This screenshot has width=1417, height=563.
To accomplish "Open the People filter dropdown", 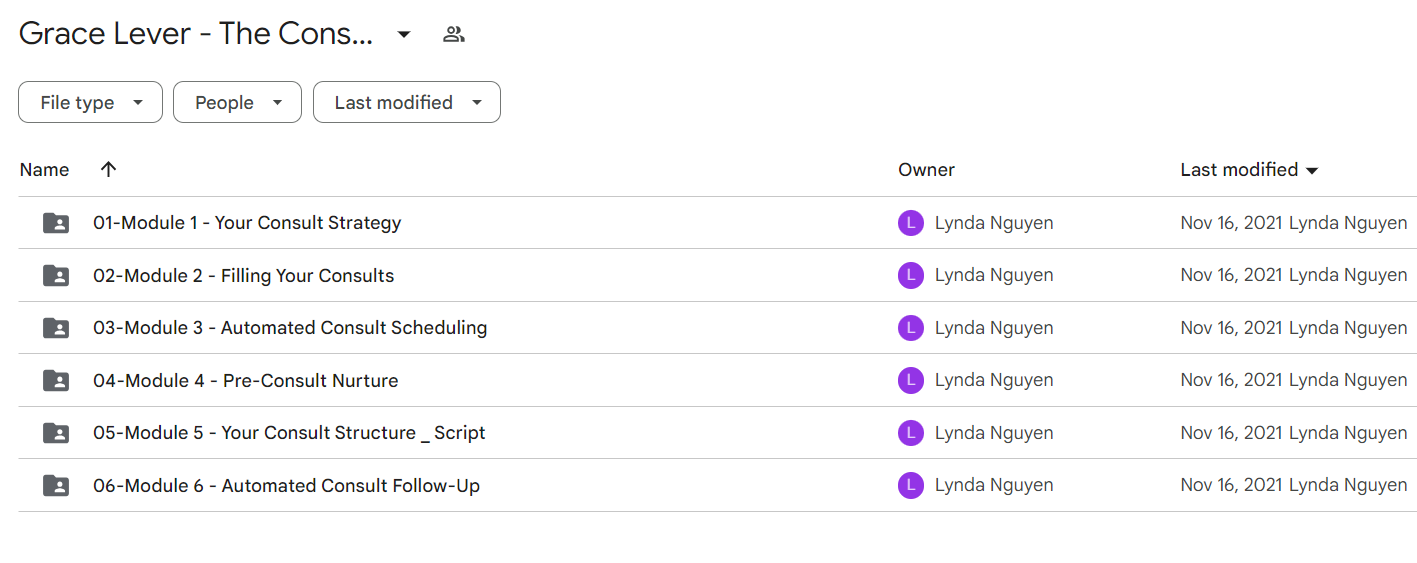I will [x=237, y=102].
